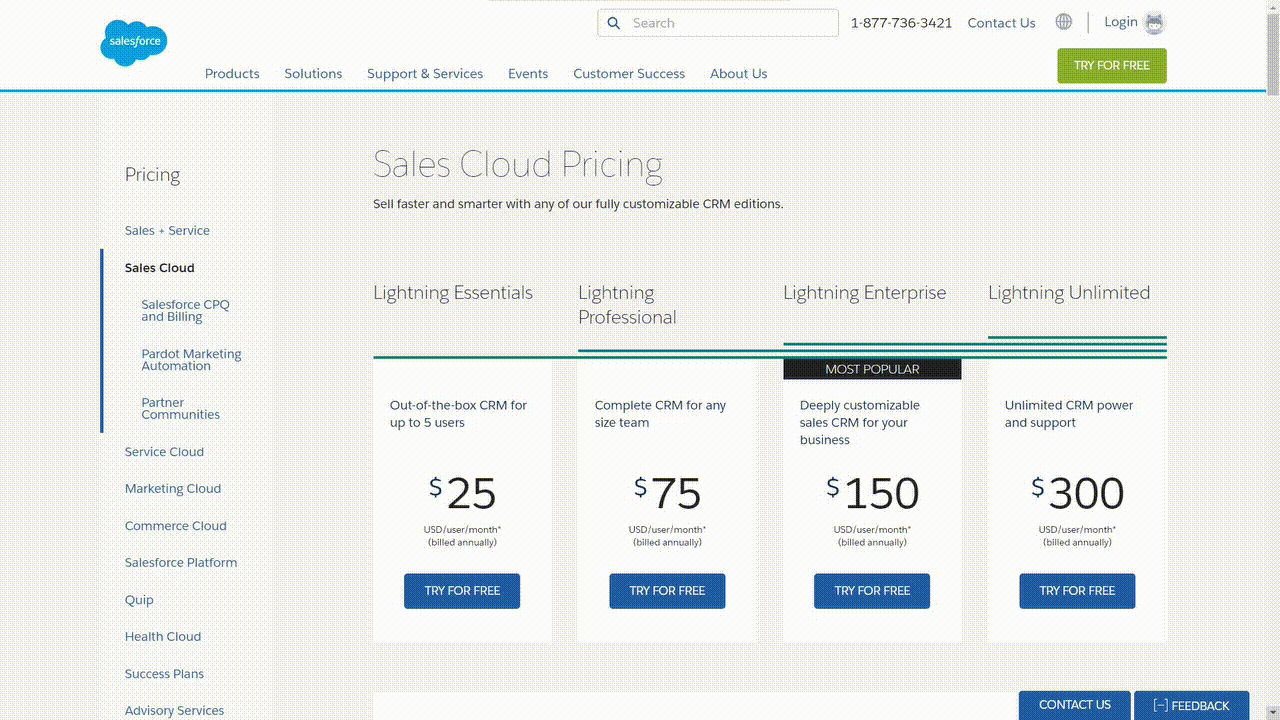Try Lightning Professional for free
The width and height of the screenshot is (1280, 720).
667,591
